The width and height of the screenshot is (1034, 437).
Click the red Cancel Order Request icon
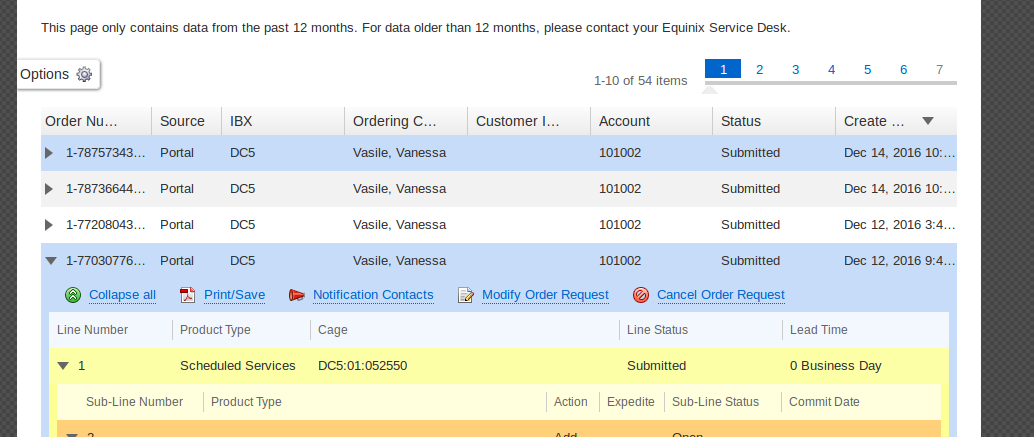click(x=640, y=295)
